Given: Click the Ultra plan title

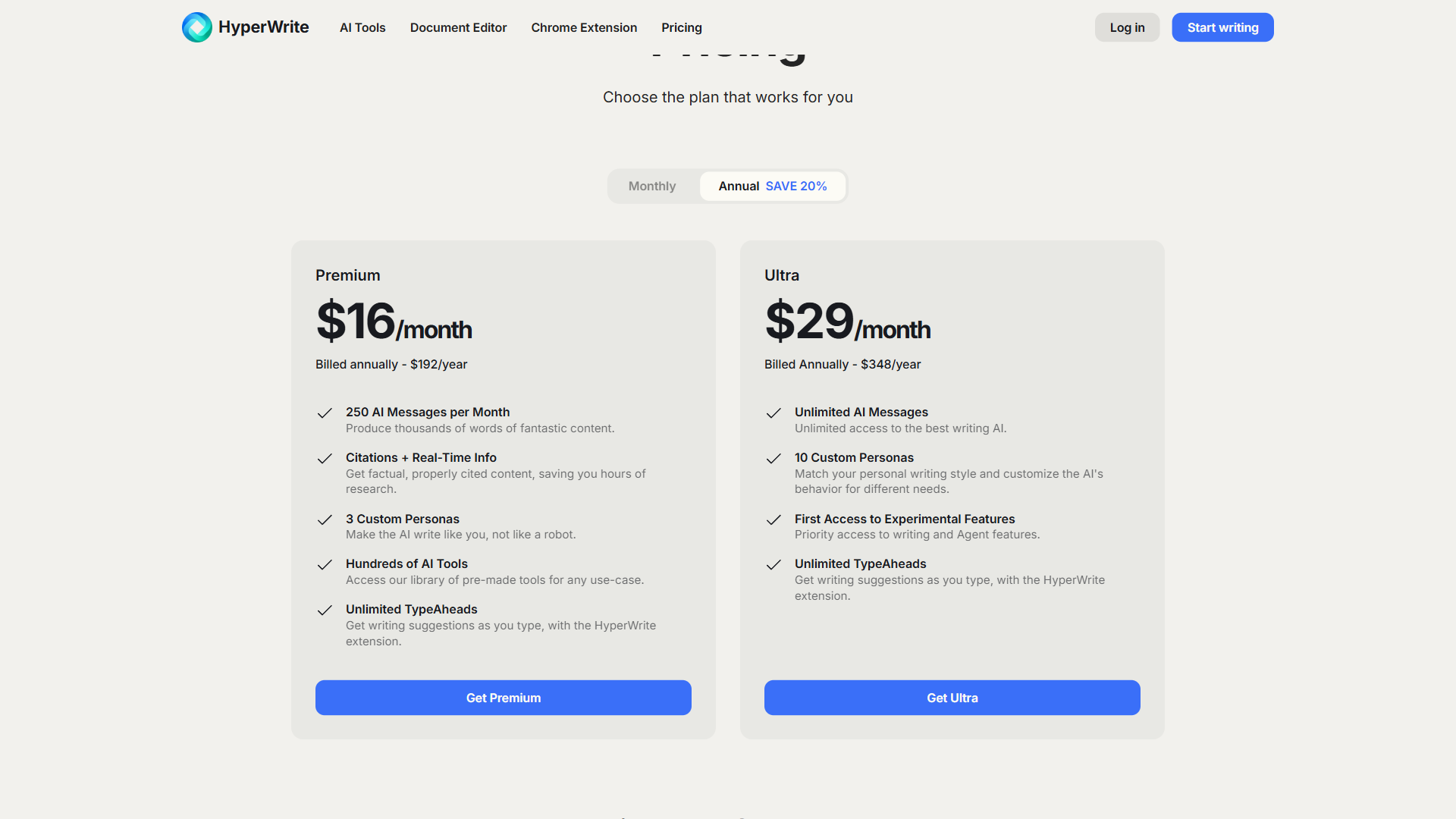Looking at the screenshot, I should [782, 275].
